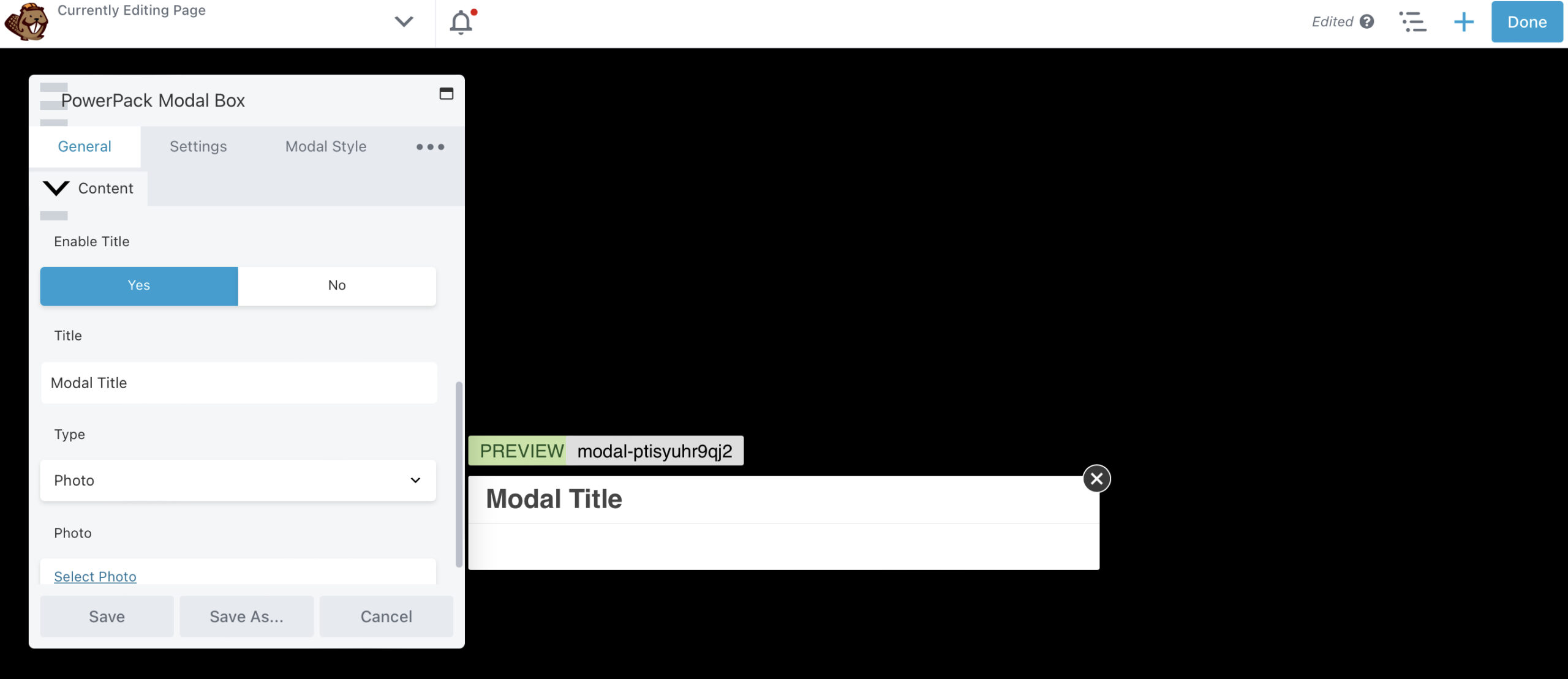Click the close X button on modal preview

(1096, 477)
